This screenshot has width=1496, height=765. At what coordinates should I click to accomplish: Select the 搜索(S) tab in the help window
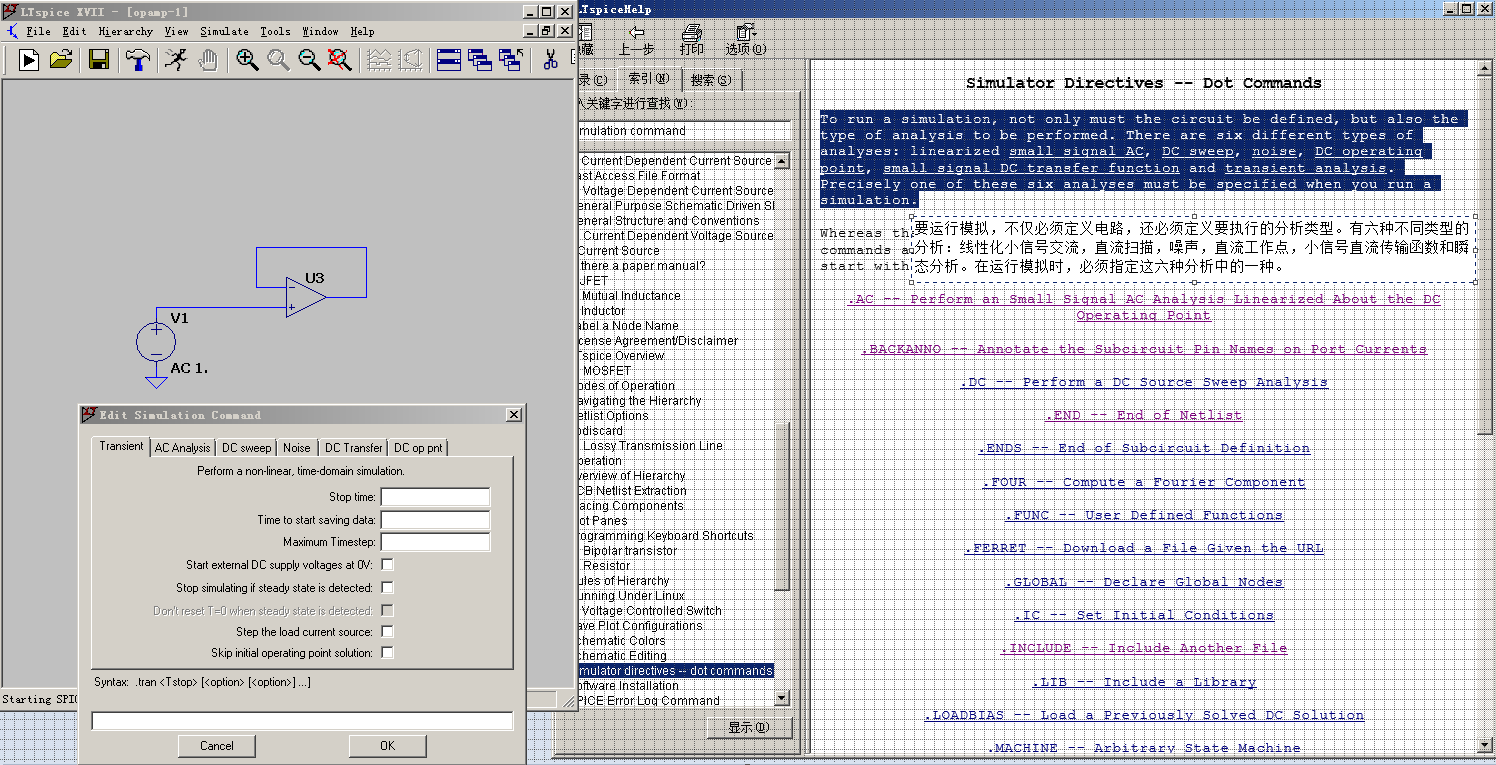[x=711, y=80]
